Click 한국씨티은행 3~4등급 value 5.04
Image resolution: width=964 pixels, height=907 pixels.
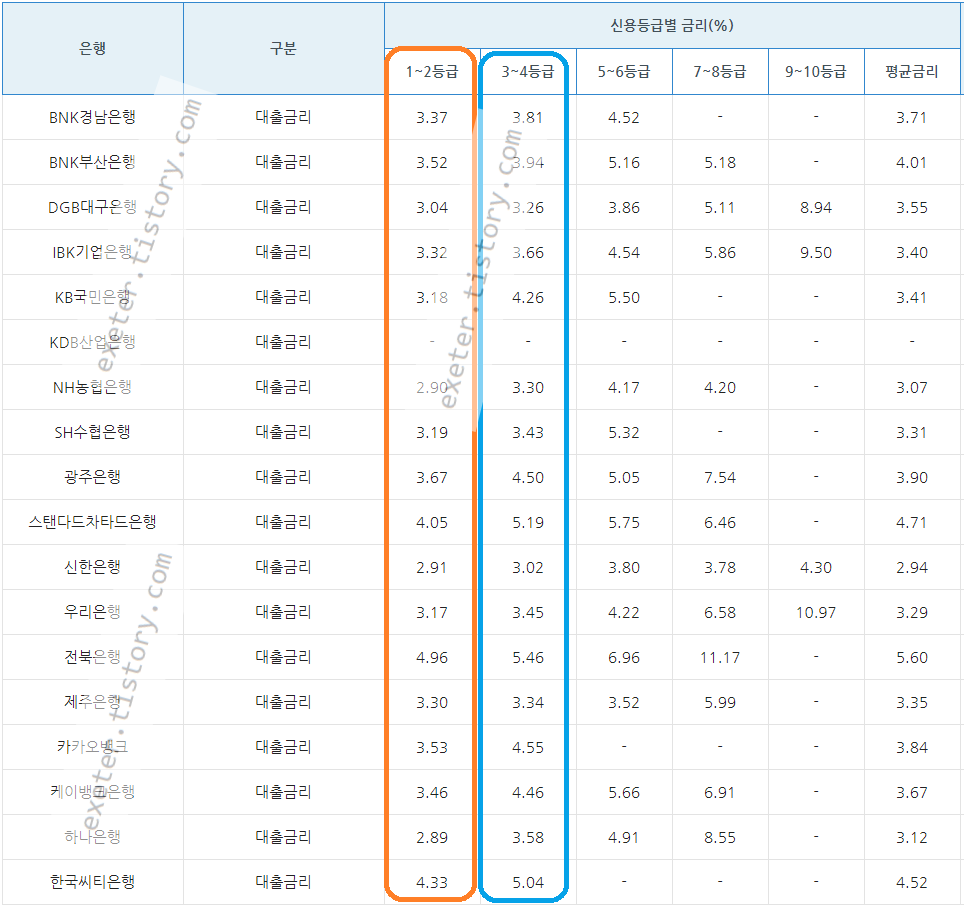[527, 882]
